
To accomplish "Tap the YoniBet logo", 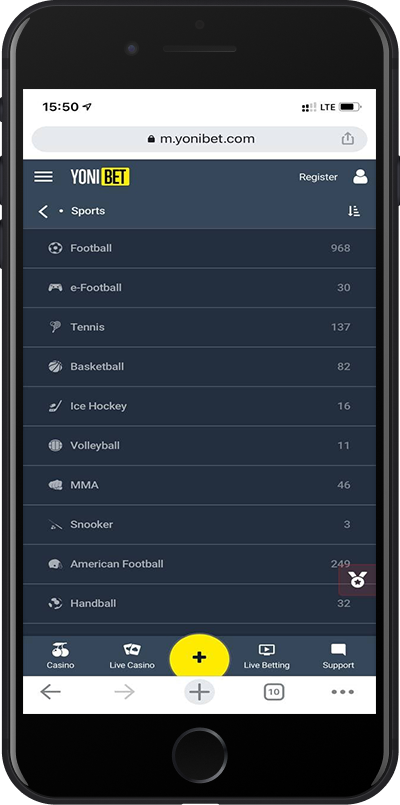I will (100, 177).
